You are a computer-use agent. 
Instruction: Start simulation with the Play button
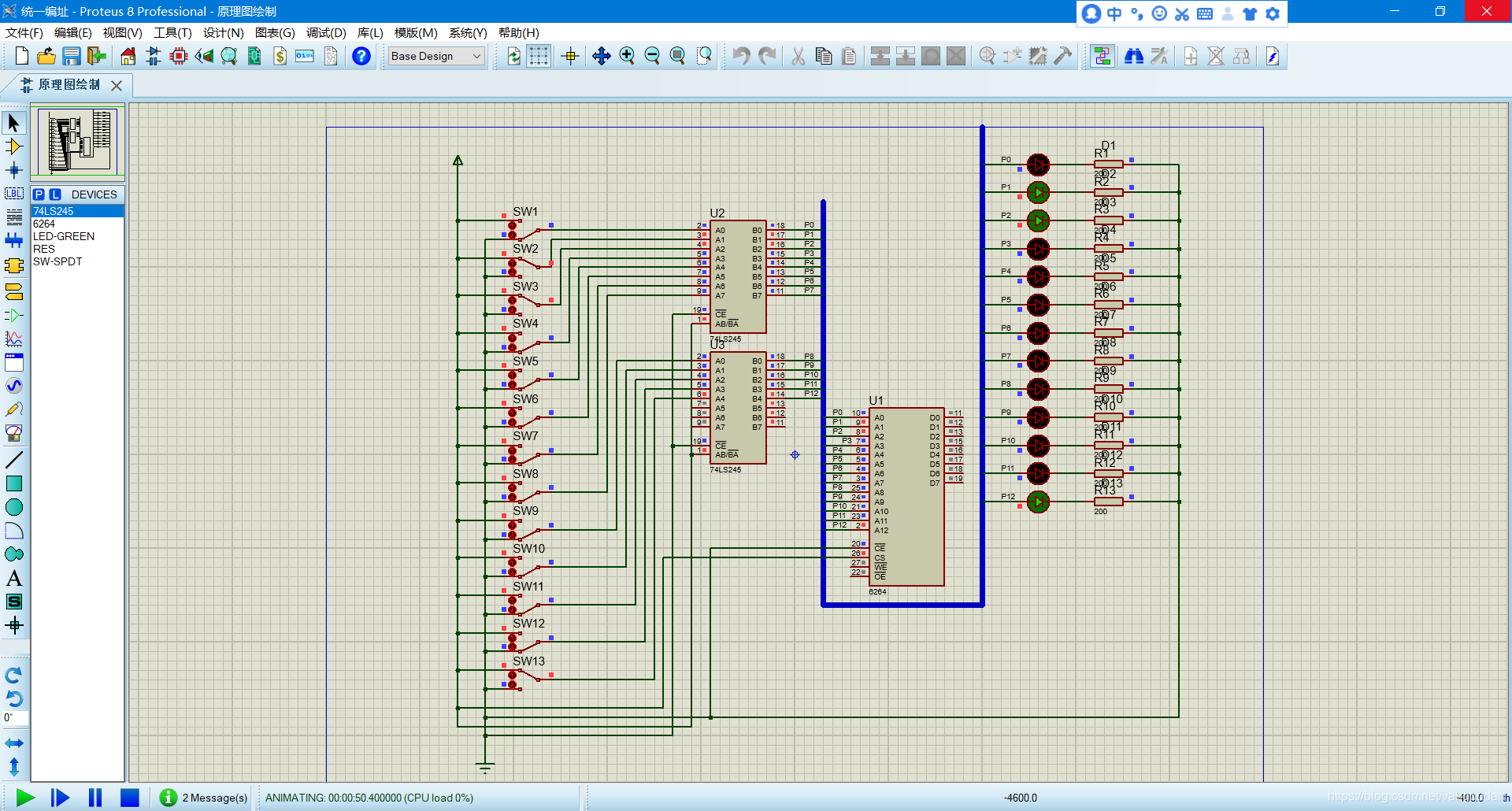click(x=25, y=798)
